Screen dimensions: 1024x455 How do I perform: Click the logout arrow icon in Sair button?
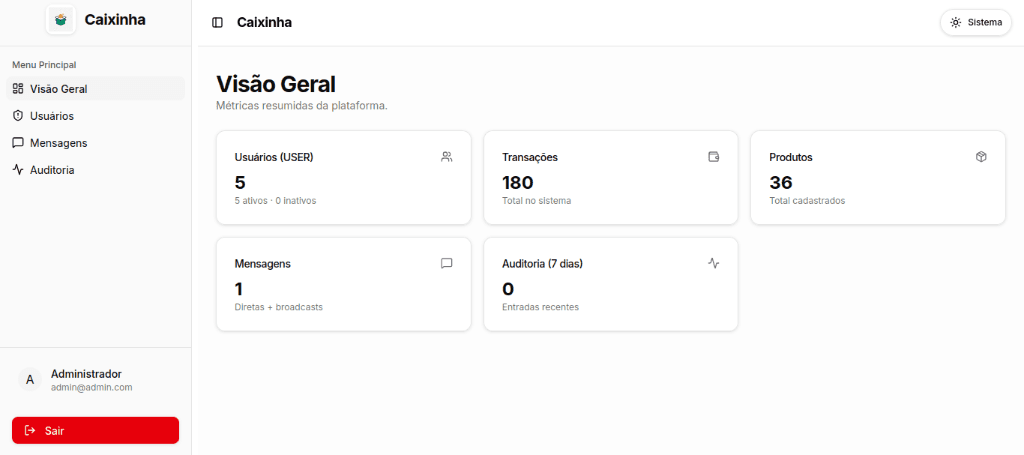point(29,430)
